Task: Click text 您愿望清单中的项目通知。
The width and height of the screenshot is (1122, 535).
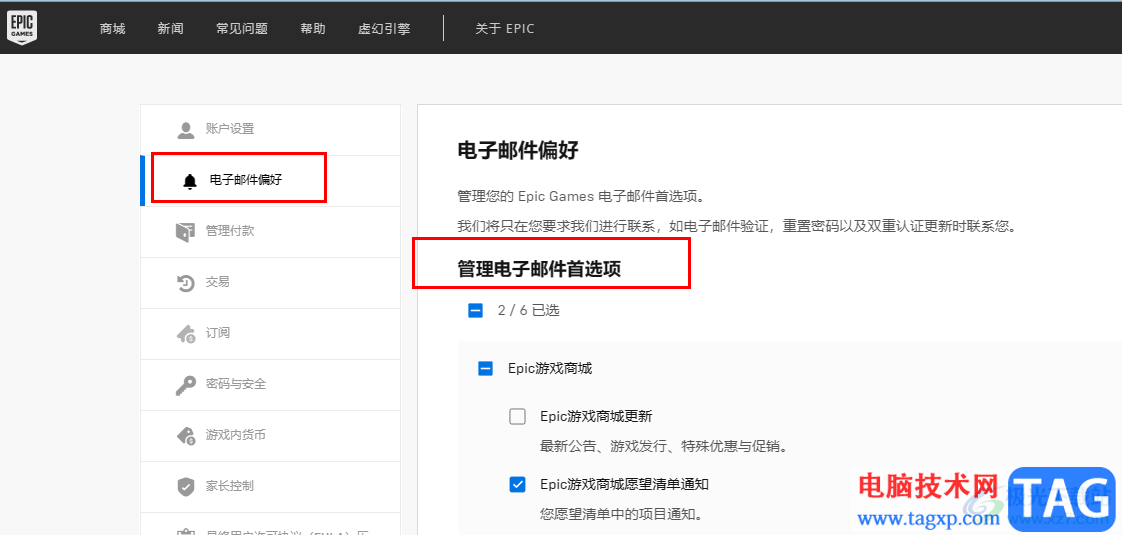Action: click(x=620, y=514)
